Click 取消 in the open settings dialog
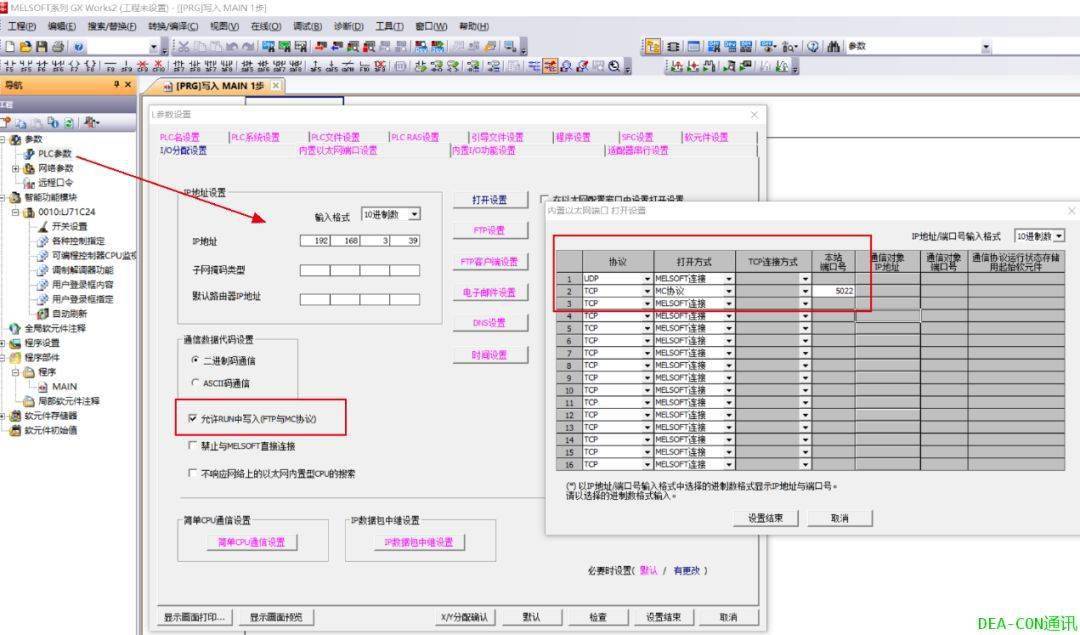 (840, 518)
